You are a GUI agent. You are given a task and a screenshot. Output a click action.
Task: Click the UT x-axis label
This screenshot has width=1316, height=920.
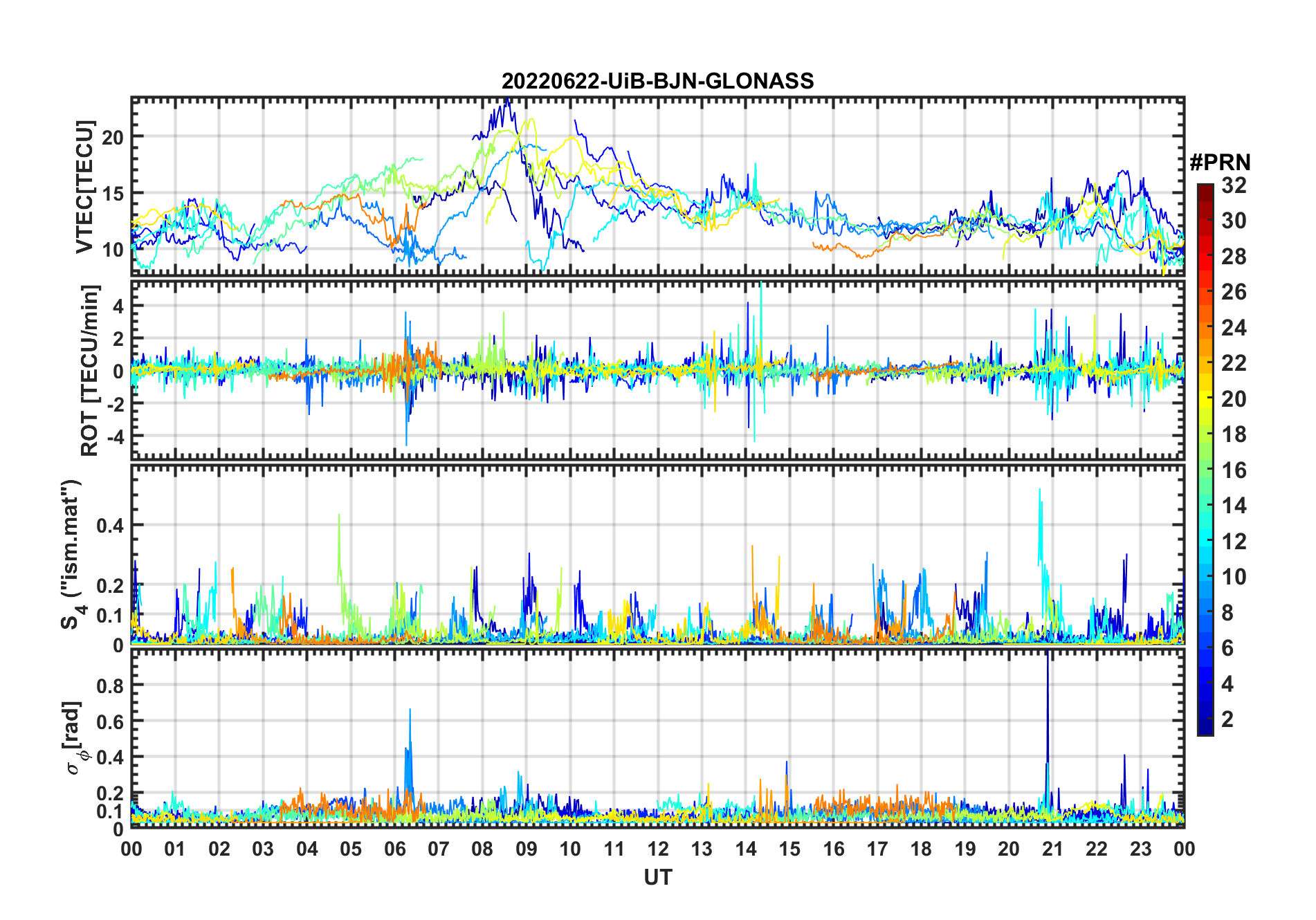pyautogui.click(x=657, y=878)
